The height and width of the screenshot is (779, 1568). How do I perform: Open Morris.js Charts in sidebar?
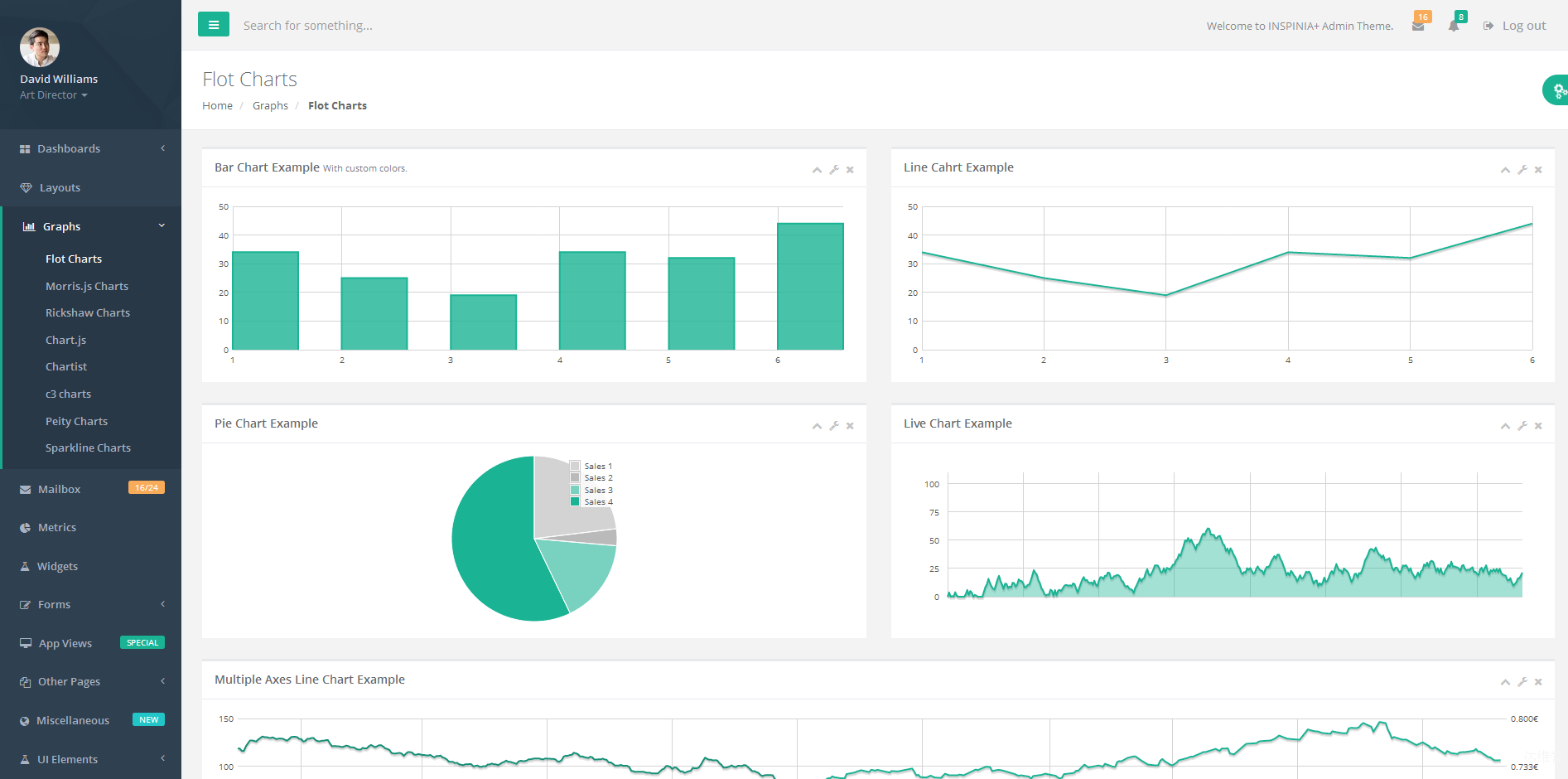pos(87,286)
